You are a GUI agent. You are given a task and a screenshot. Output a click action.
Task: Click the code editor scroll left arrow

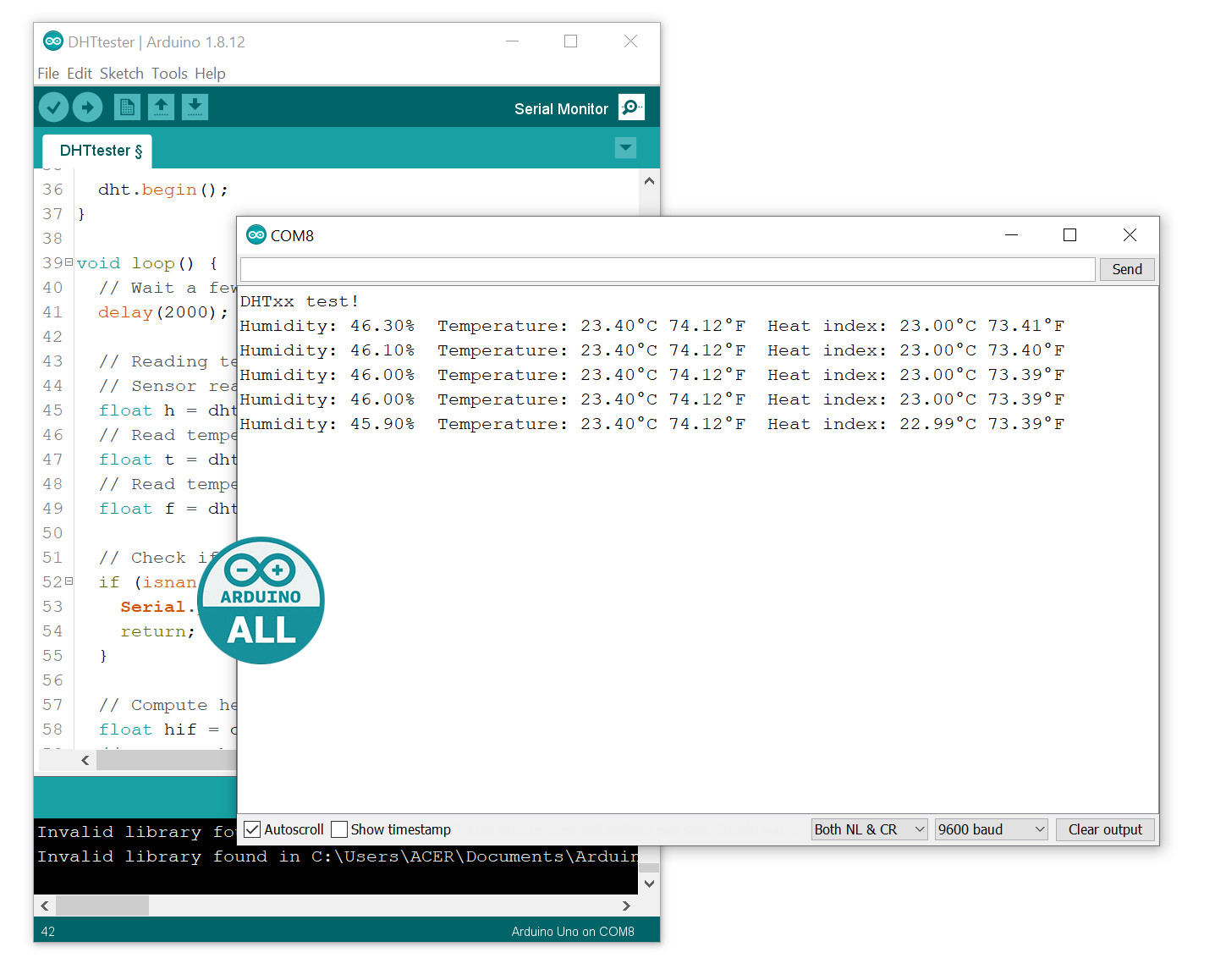tap(85, 760)
